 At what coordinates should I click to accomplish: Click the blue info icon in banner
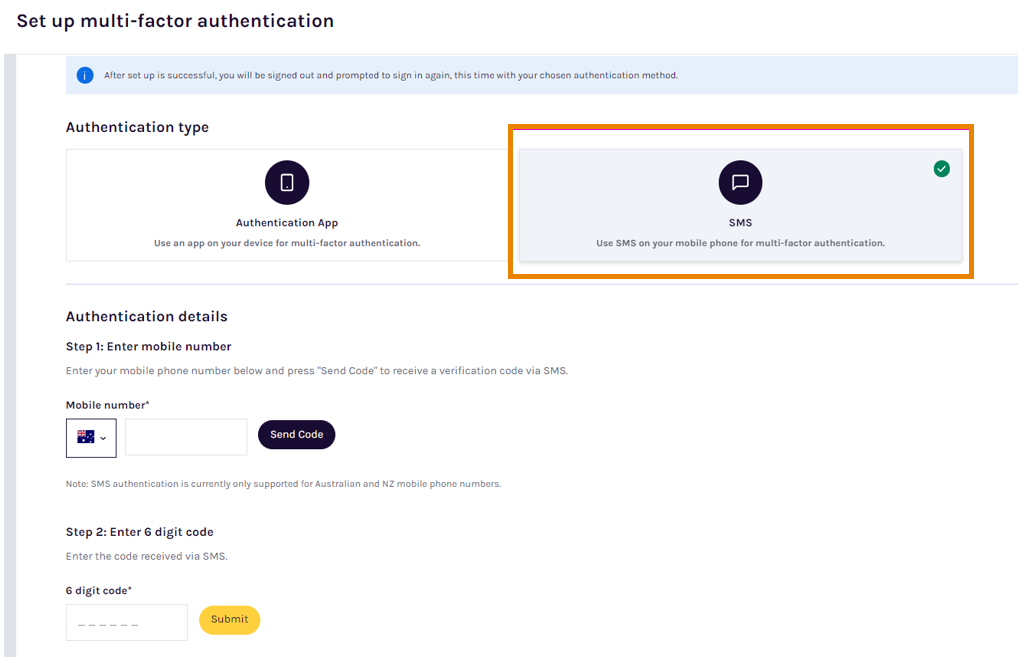click(x=85, y=75)
